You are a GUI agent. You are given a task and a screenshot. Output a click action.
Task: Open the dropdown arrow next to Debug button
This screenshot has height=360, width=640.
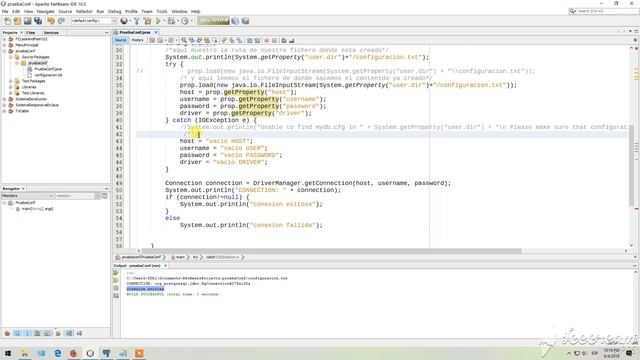pos(178,21)
